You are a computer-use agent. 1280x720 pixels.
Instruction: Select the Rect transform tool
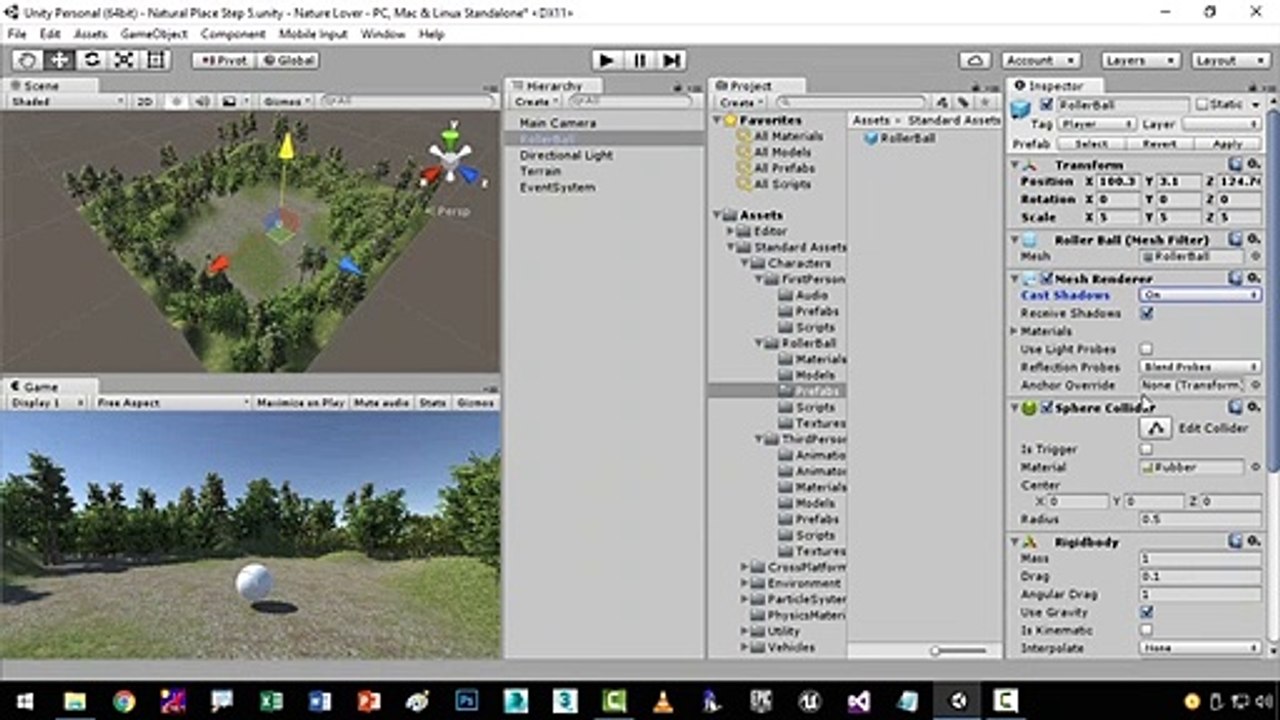[x=155, y=60]
